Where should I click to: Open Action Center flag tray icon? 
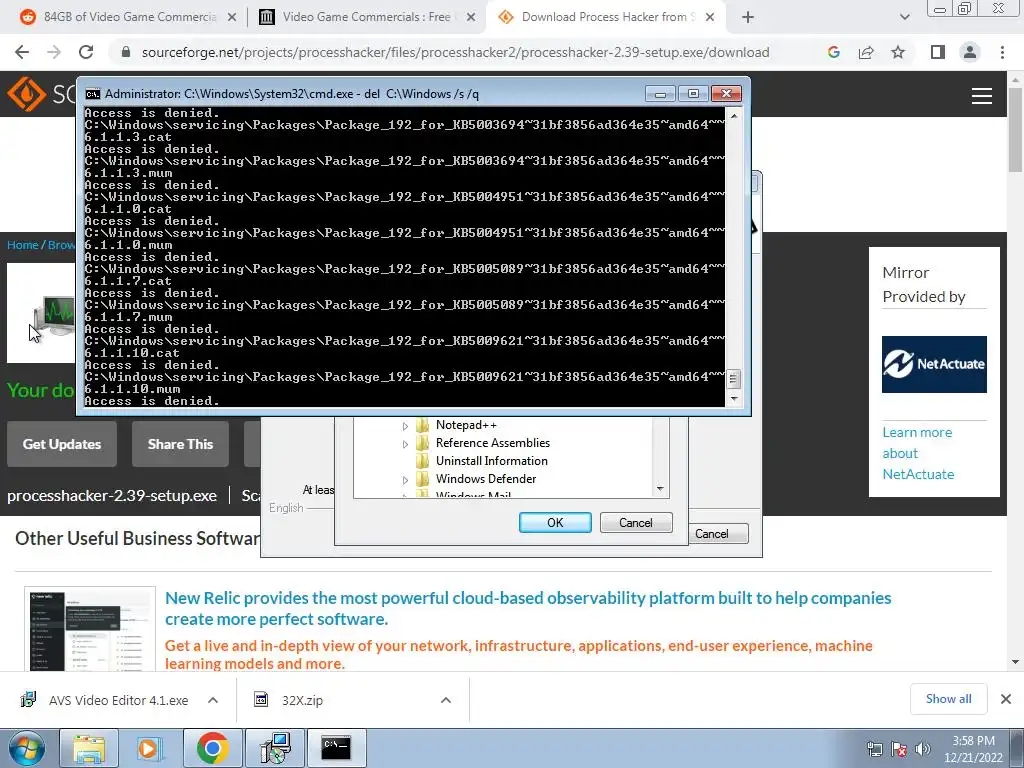pyautogui.click(x=899, y=749)
